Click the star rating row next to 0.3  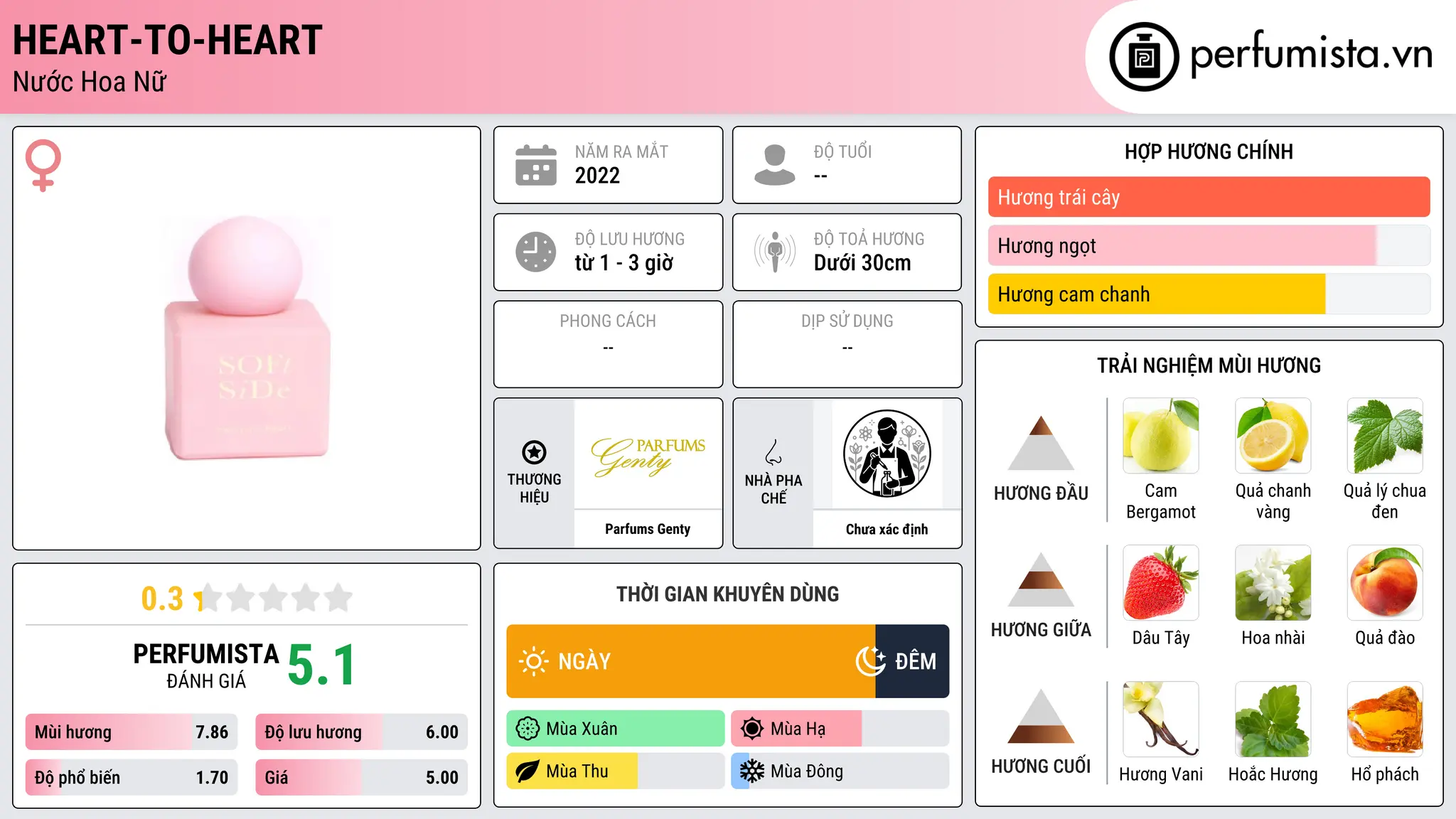274,598
